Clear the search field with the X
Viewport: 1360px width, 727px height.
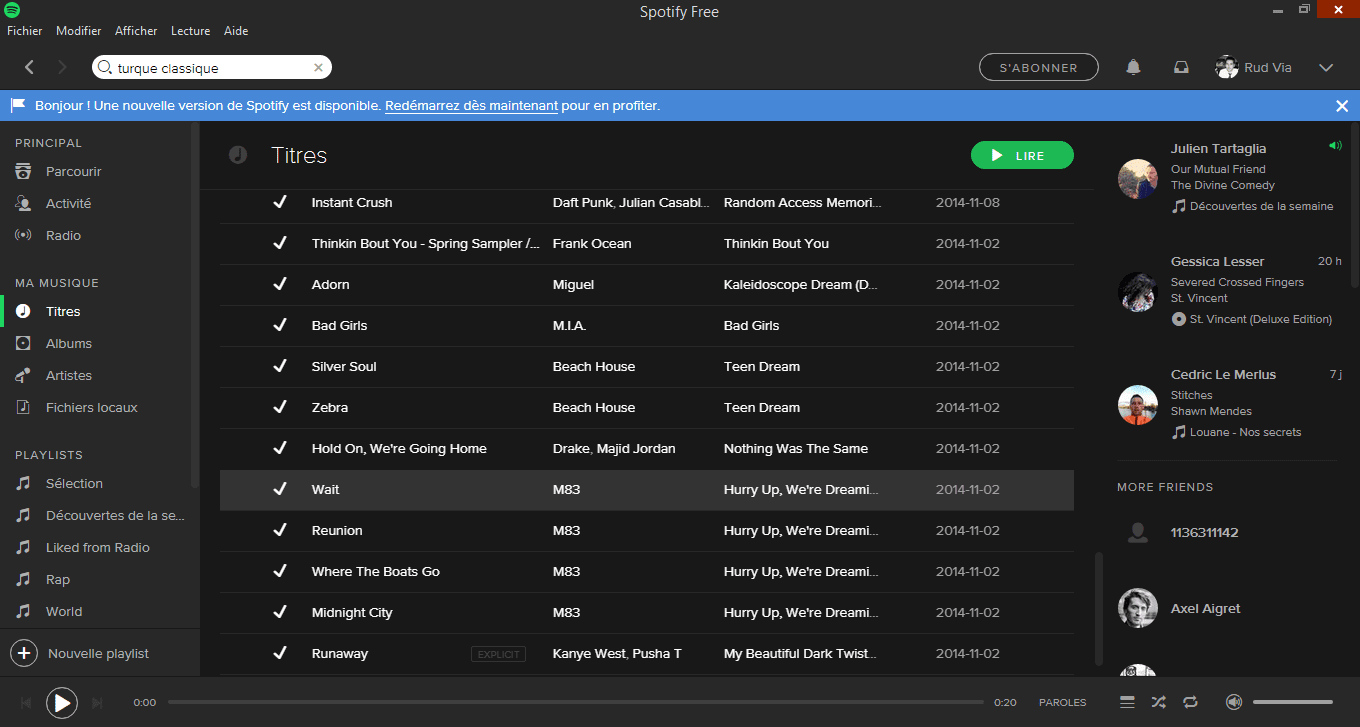[x=318, y=68]
